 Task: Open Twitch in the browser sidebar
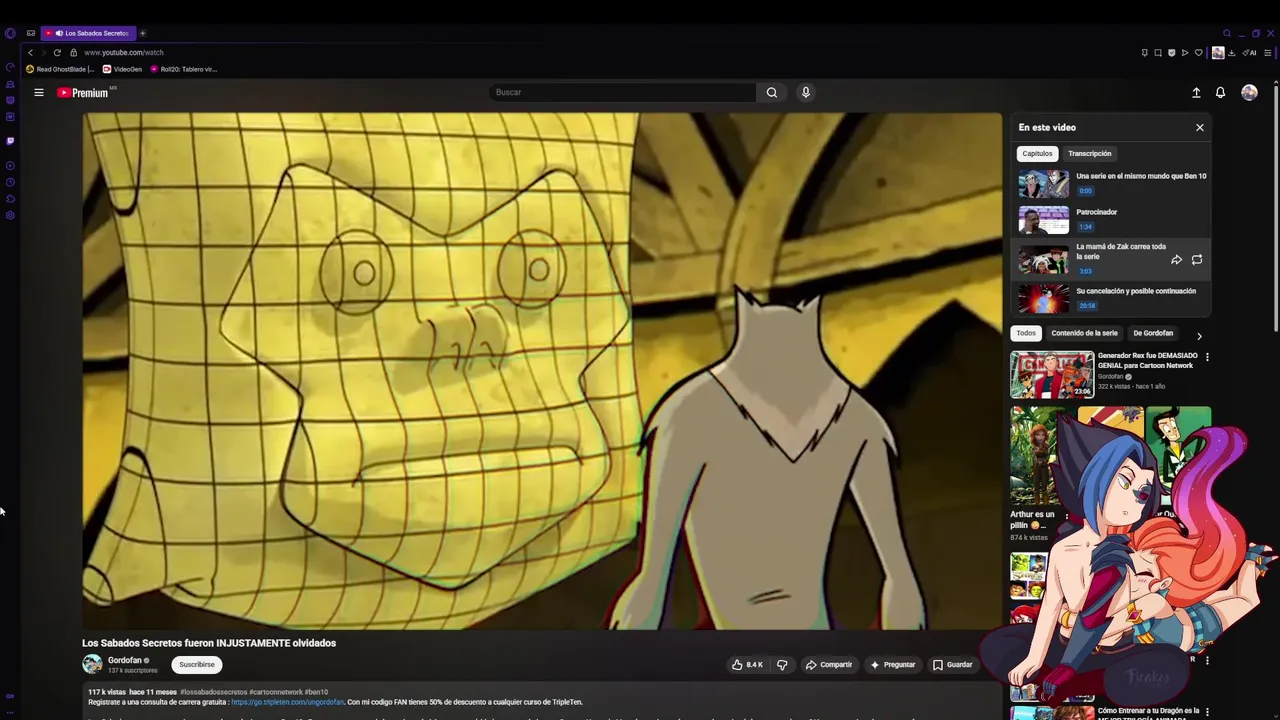pyautogui.click(x=10, y=141)
